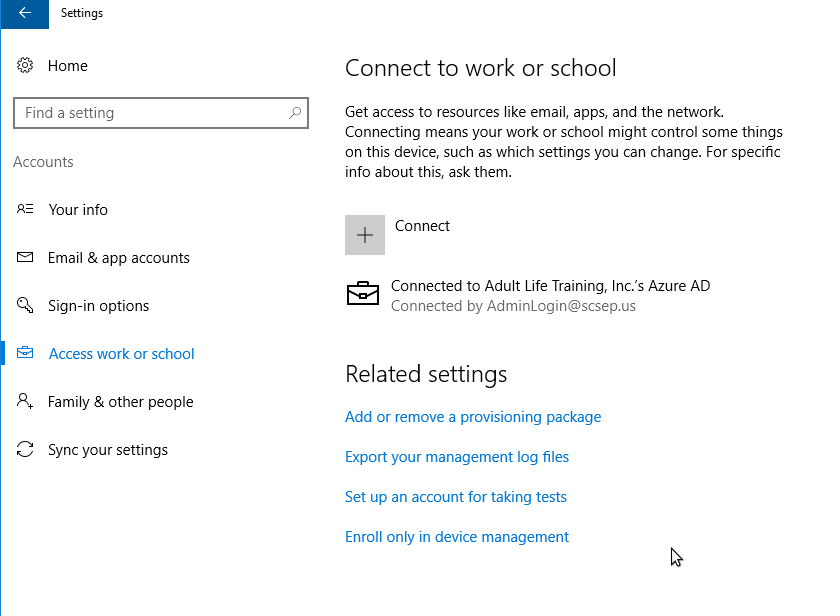Open the Home settings page

[68, 66]
